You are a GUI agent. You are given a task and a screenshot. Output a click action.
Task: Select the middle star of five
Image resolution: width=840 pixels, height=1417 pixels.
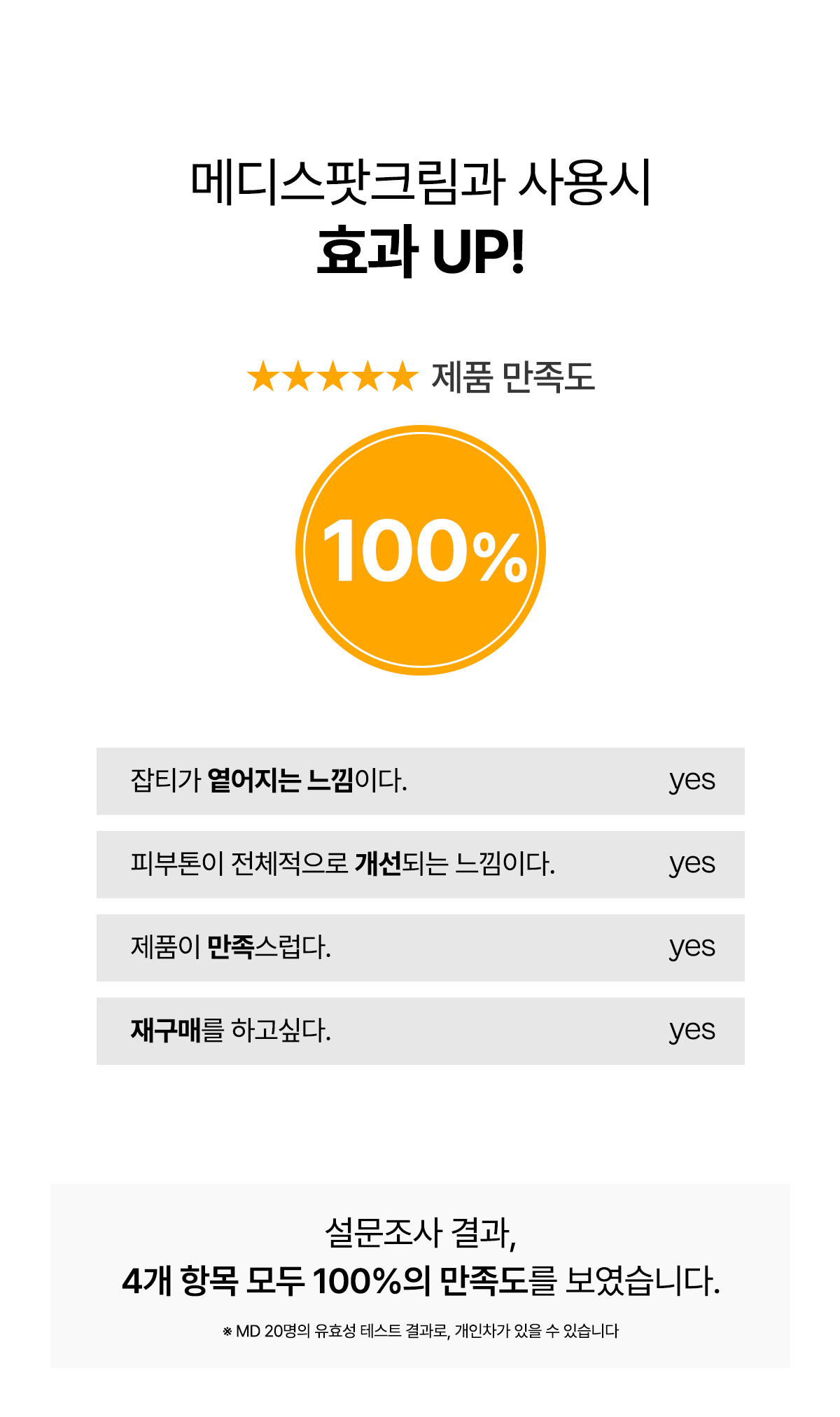click(333, 377)
